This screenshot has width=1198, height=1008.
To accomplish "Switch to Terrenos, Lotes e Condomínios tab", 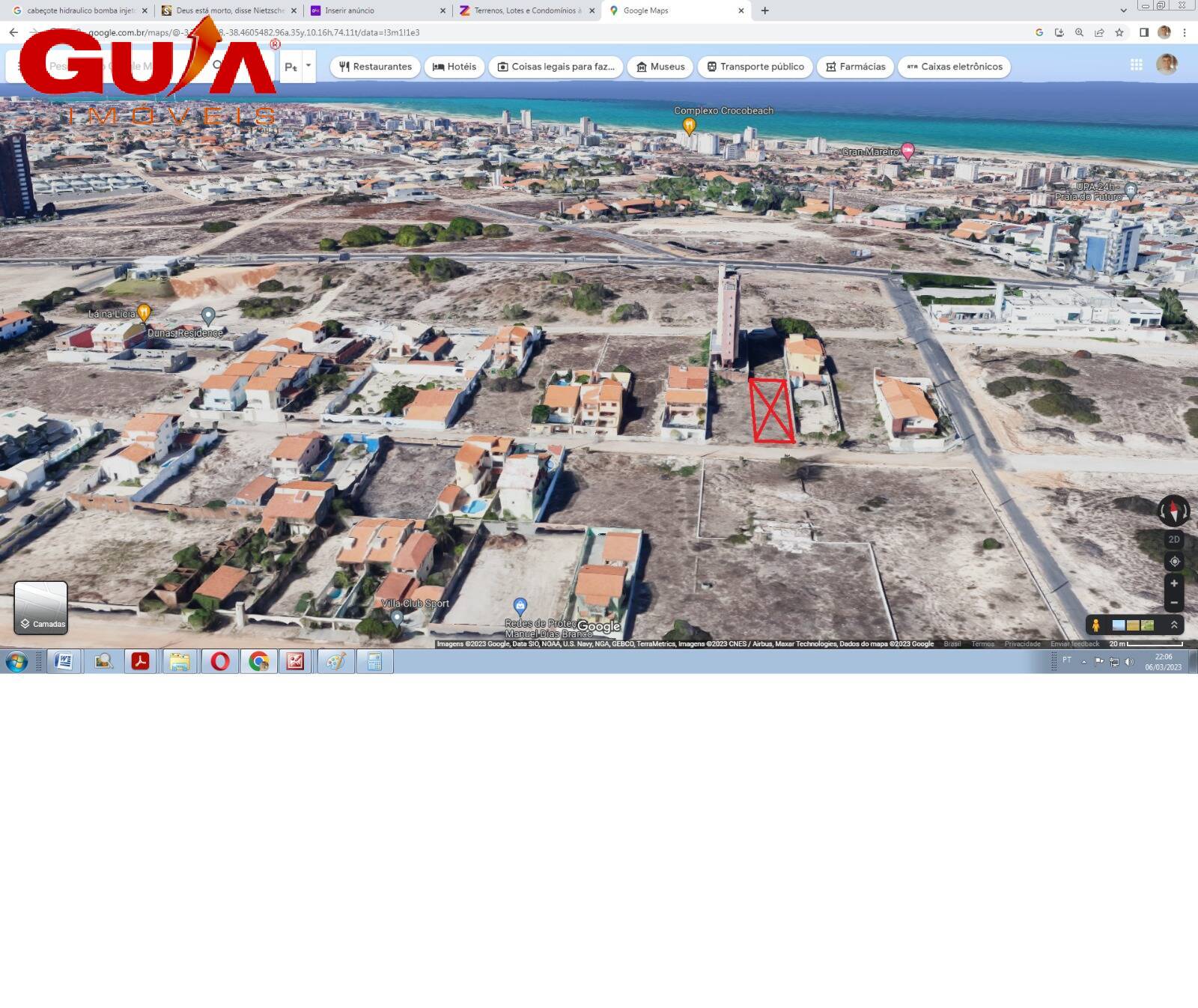I will click(526, 10).
